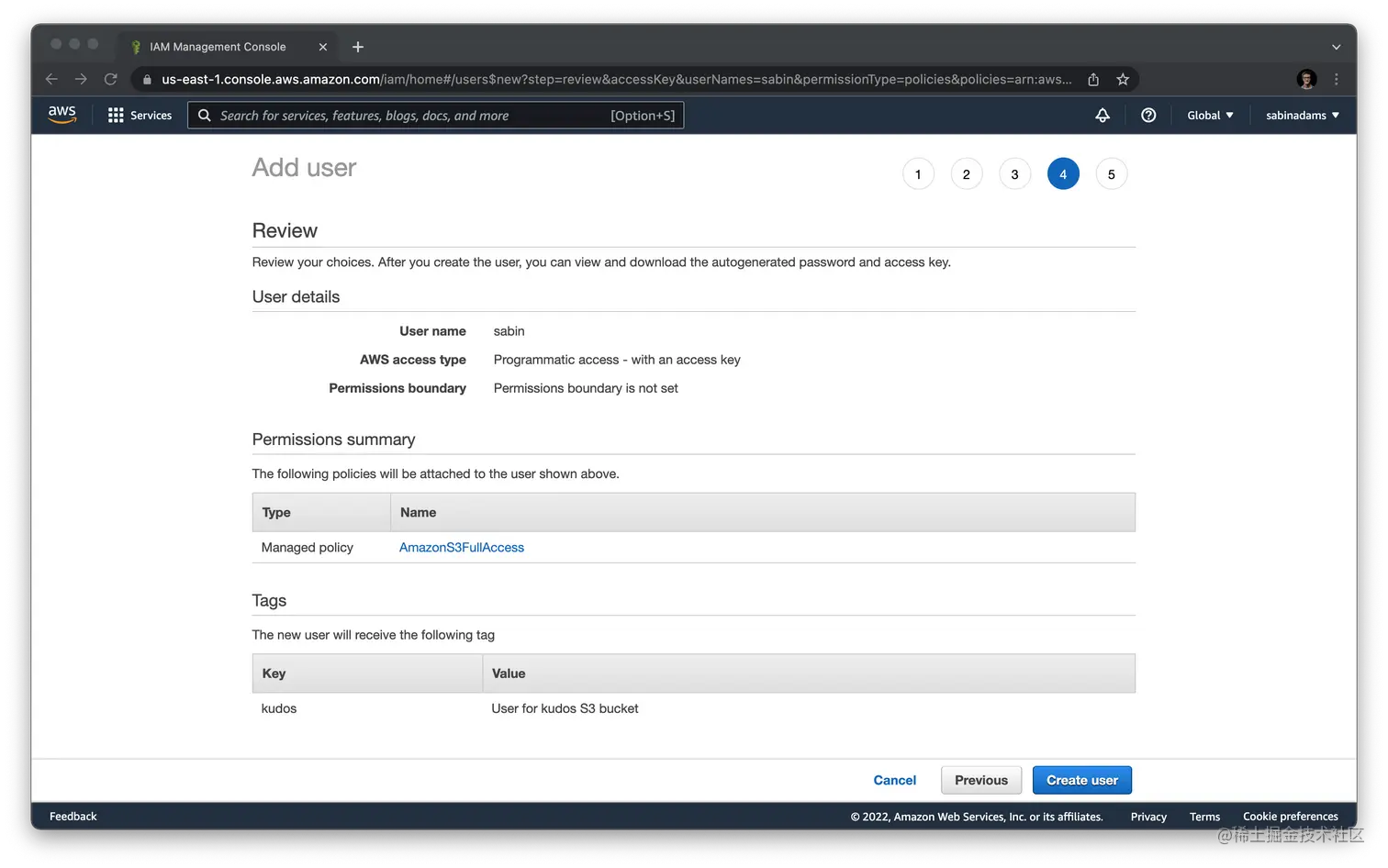Open the browser profile avatar
This screenshot has height=868, width=1388.
coord(1305,79)
